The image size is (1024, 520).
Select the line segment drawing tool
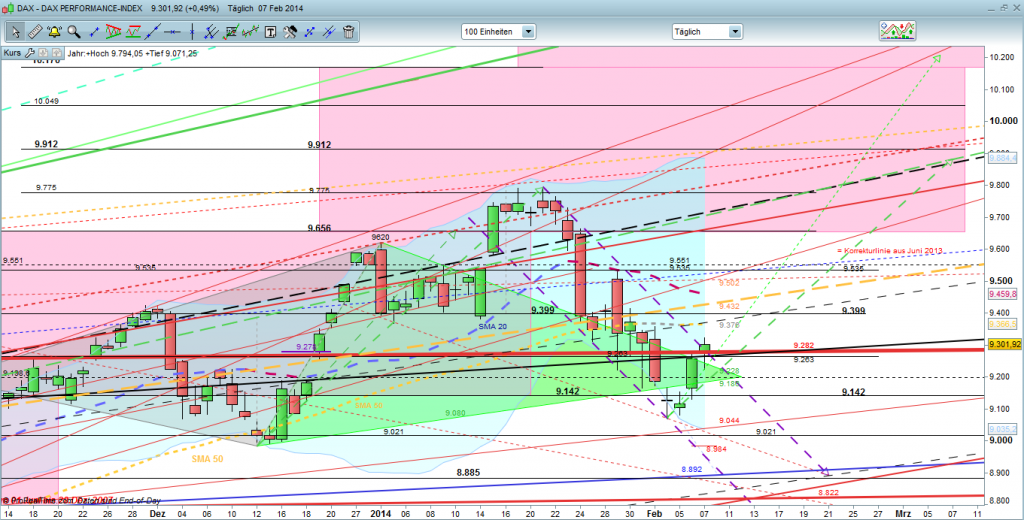click(94, 31)
